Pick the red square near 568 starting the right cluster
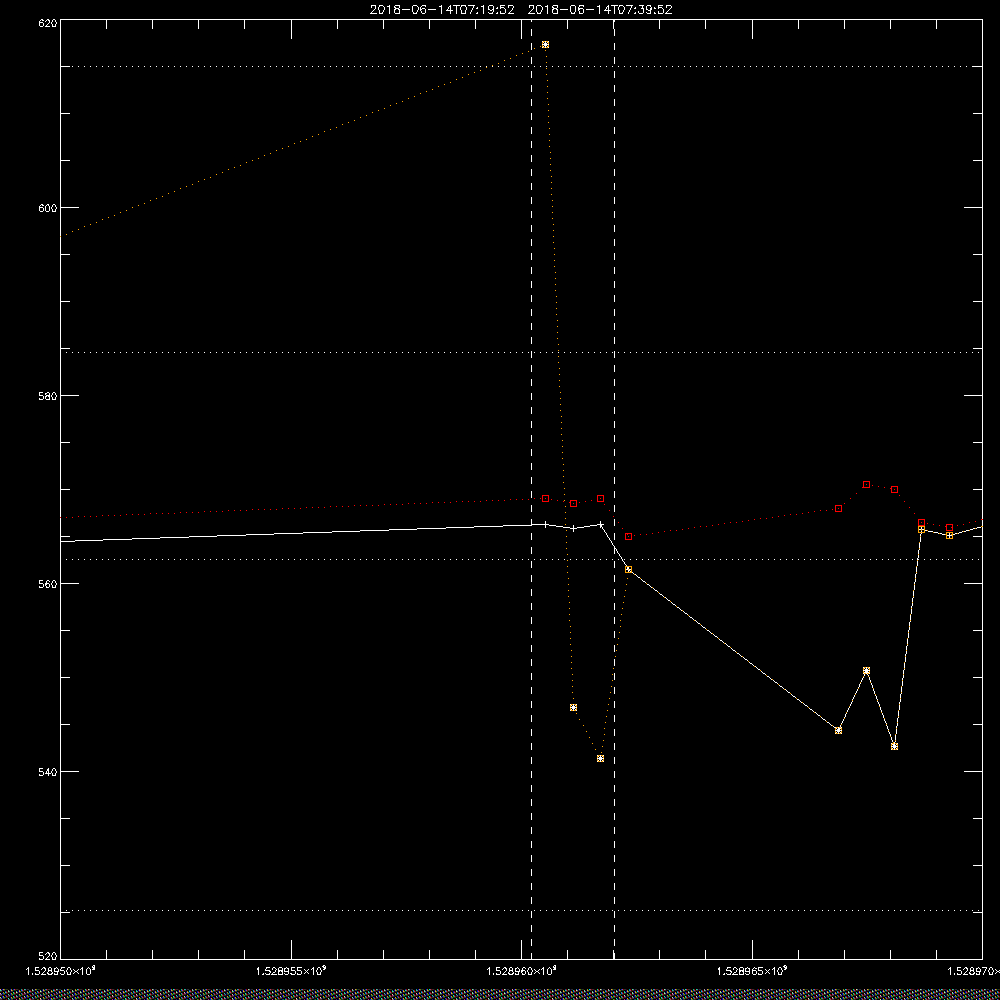 coord(838,509)
